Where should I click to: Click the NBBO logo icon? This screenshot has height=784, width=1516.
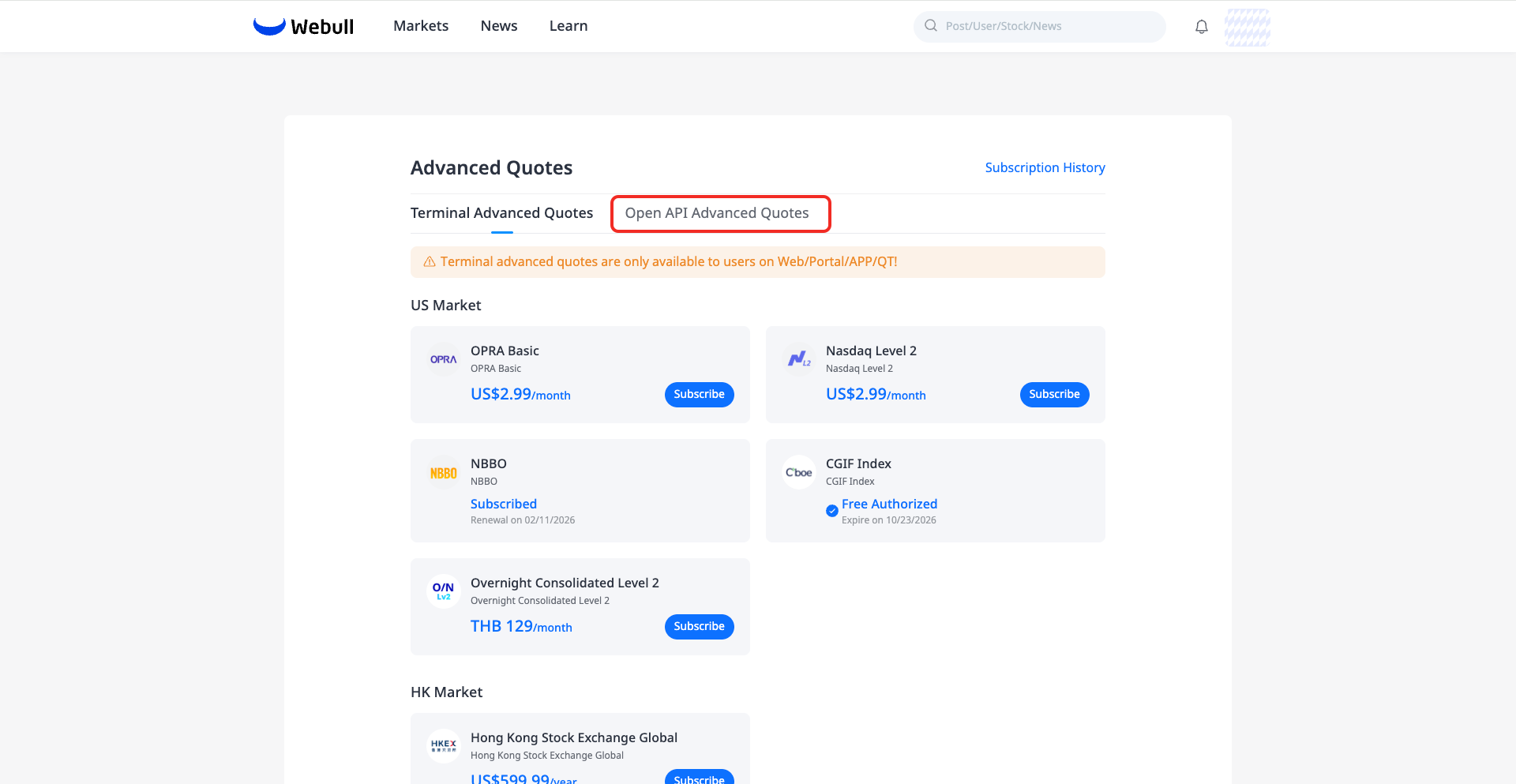(x=443, y=472)
